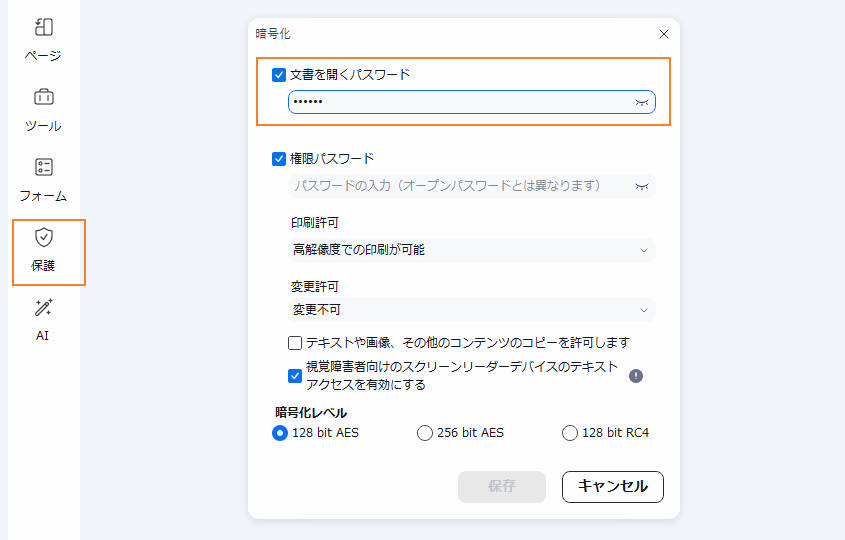Screen dimensions: 845x540
Task: Click the 印刷許可 label
Action: coord(315,223)
